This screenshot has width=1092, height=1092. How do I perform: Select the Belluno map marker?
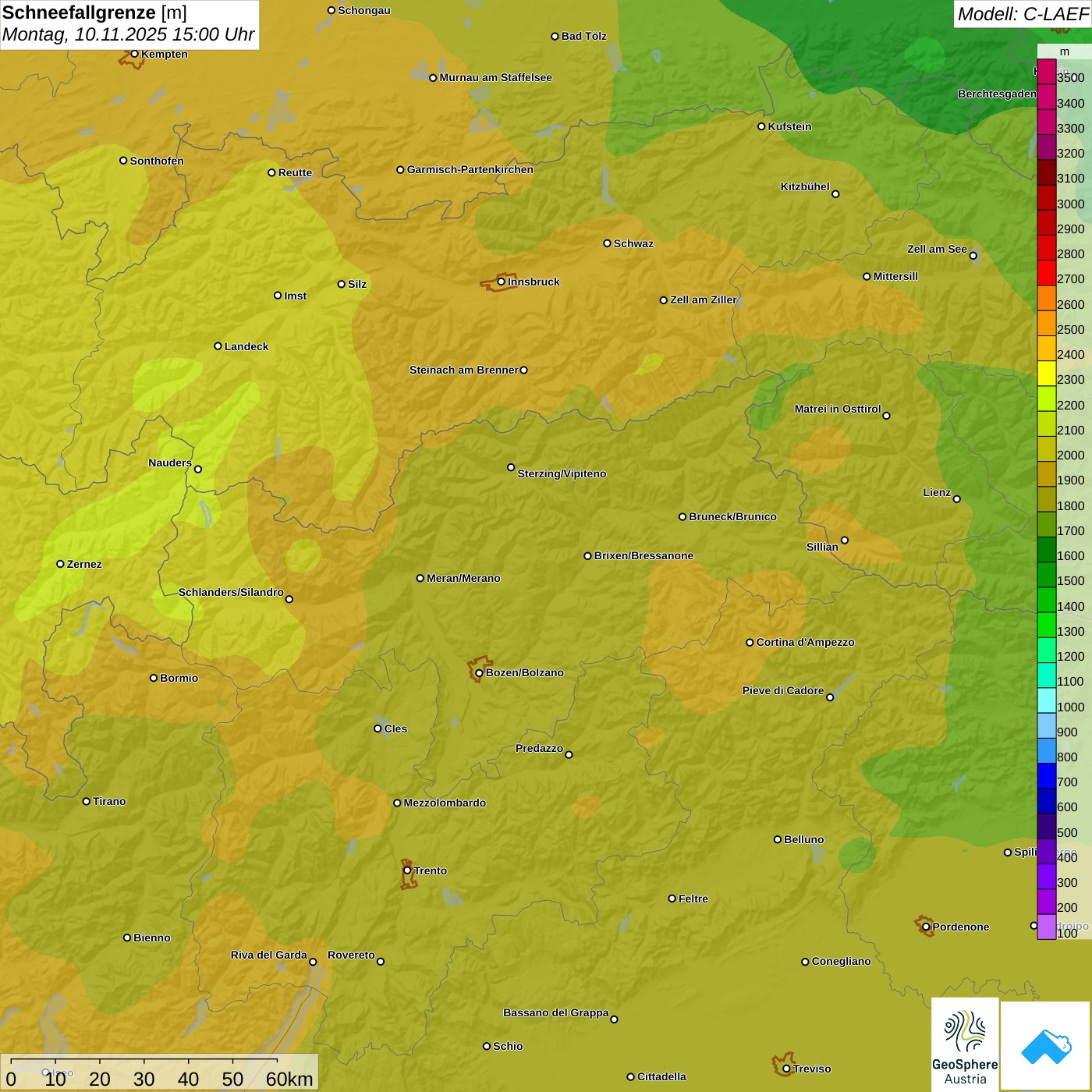[x=778, y=839]
